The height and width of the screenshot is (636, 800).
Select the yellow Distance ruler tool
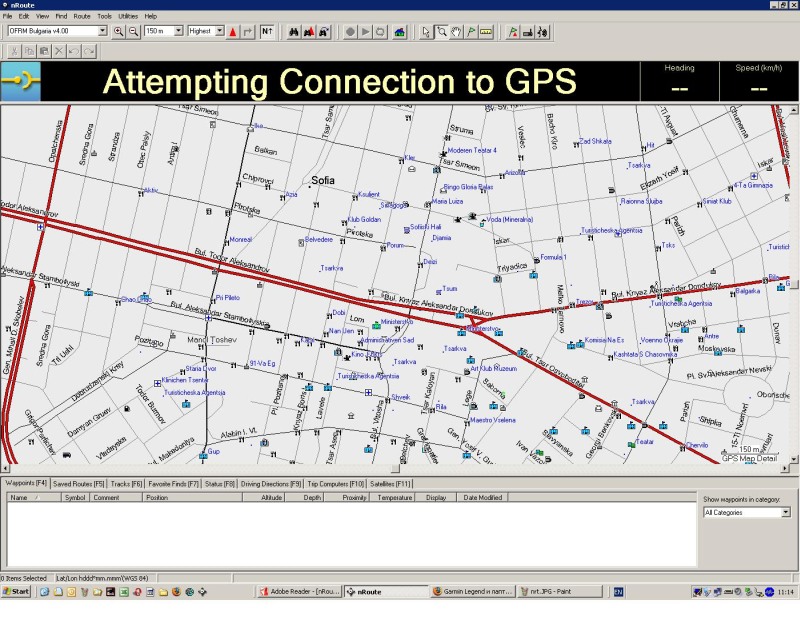point(486,32)
